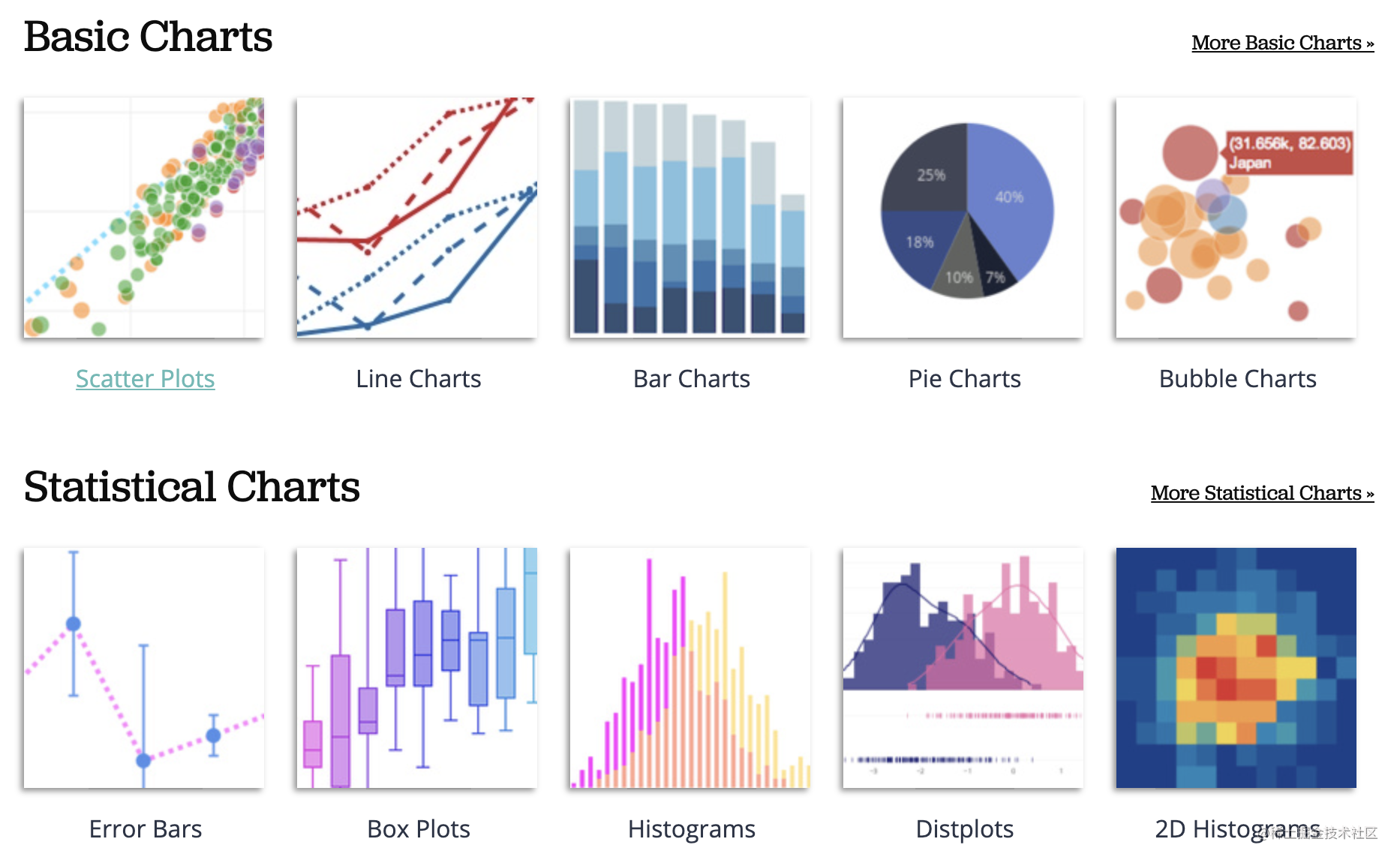Click the Distplots label
The height and width of the screenshot is (863, 1400).
[965, 829]
